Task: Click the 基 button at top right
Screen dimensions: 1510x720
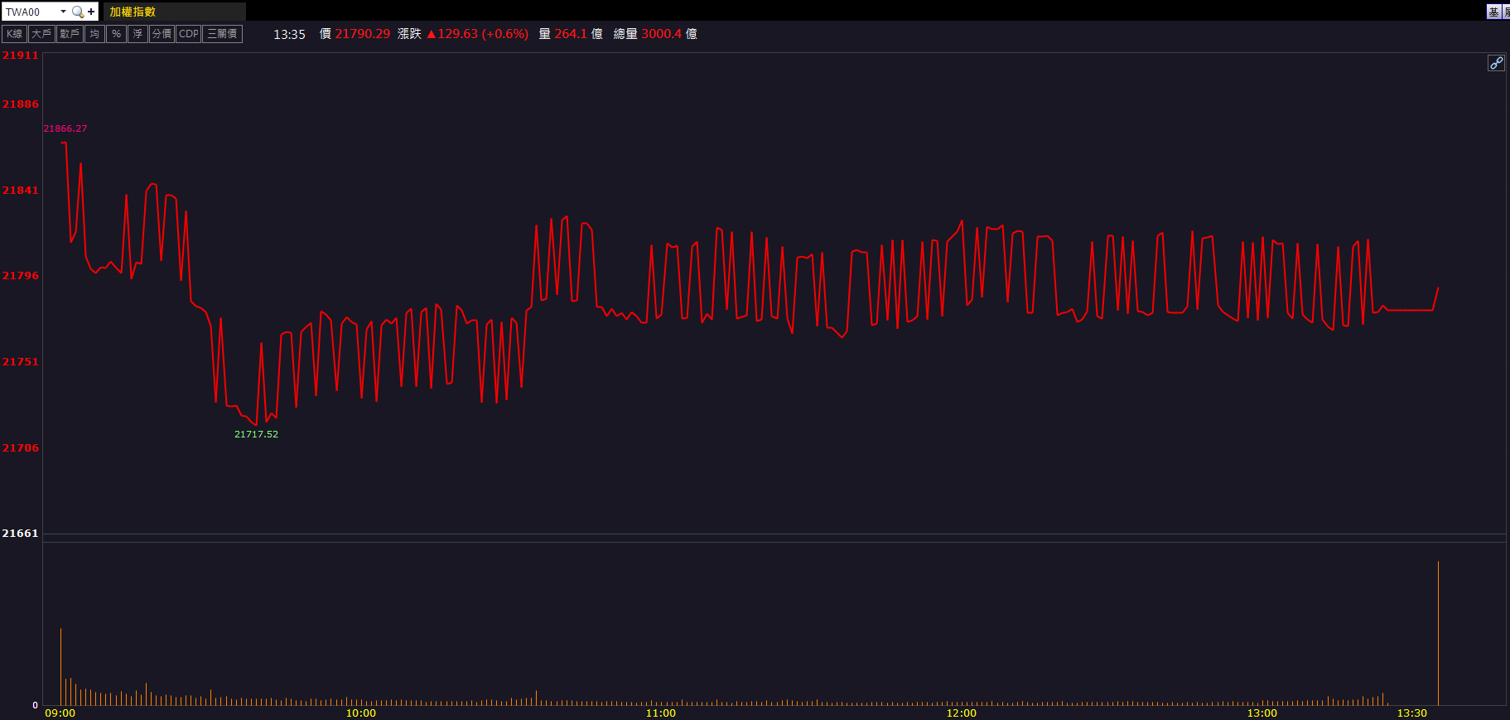Action: click(1494, 12)
